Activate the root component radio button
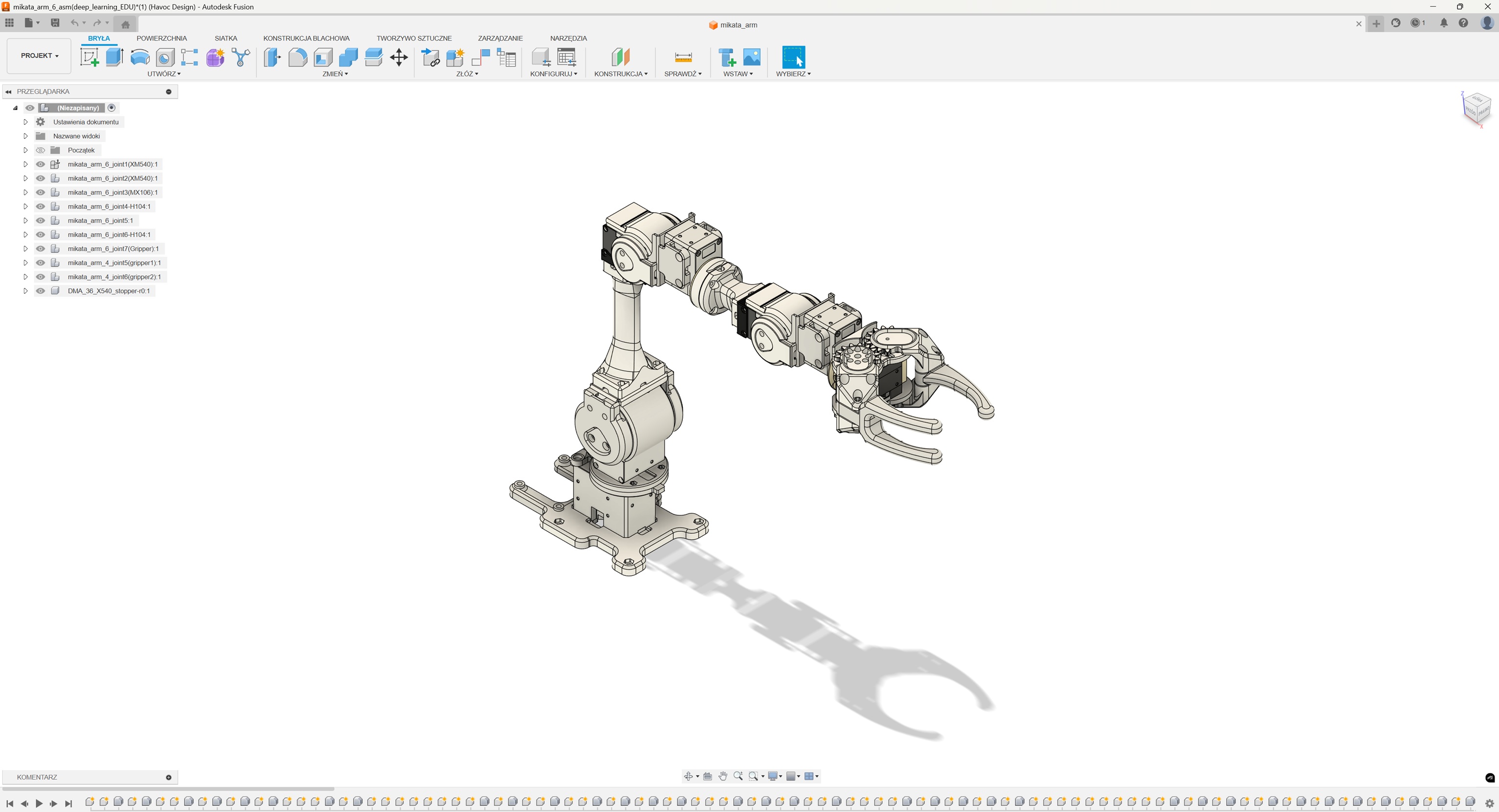Viewport: 1499px width, 812px height. click(x=112, y=108)
